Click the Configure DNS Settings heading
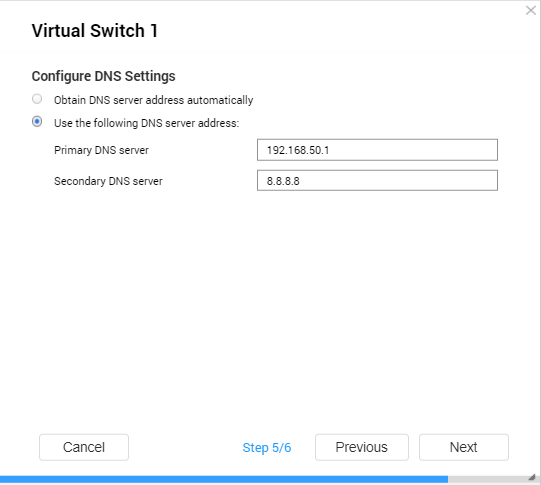This screenshot has width=541, height=485. [x=104, y=76]
